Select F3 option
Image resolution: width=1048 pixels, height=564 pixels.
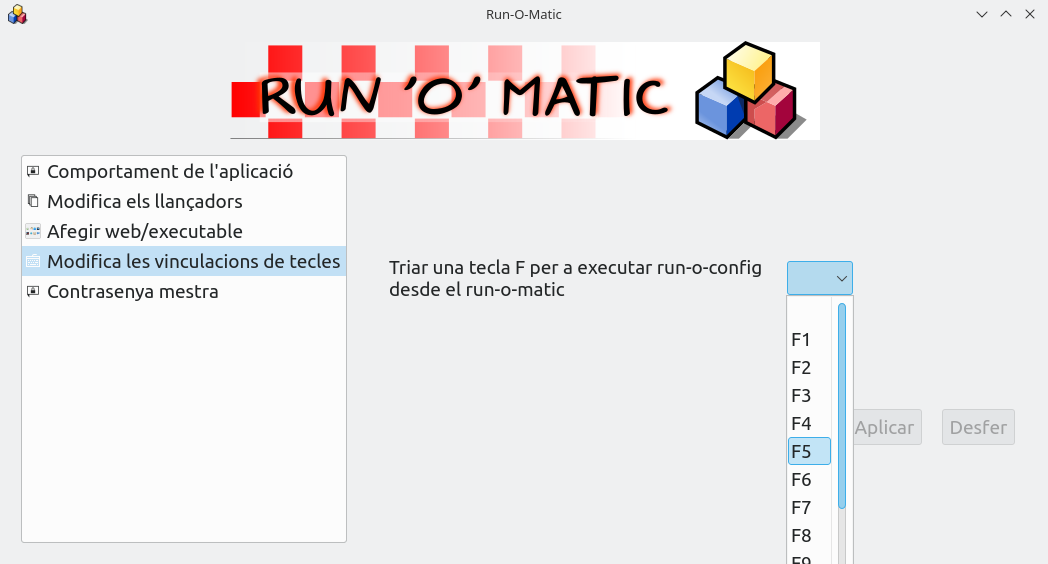pos(809,396)
